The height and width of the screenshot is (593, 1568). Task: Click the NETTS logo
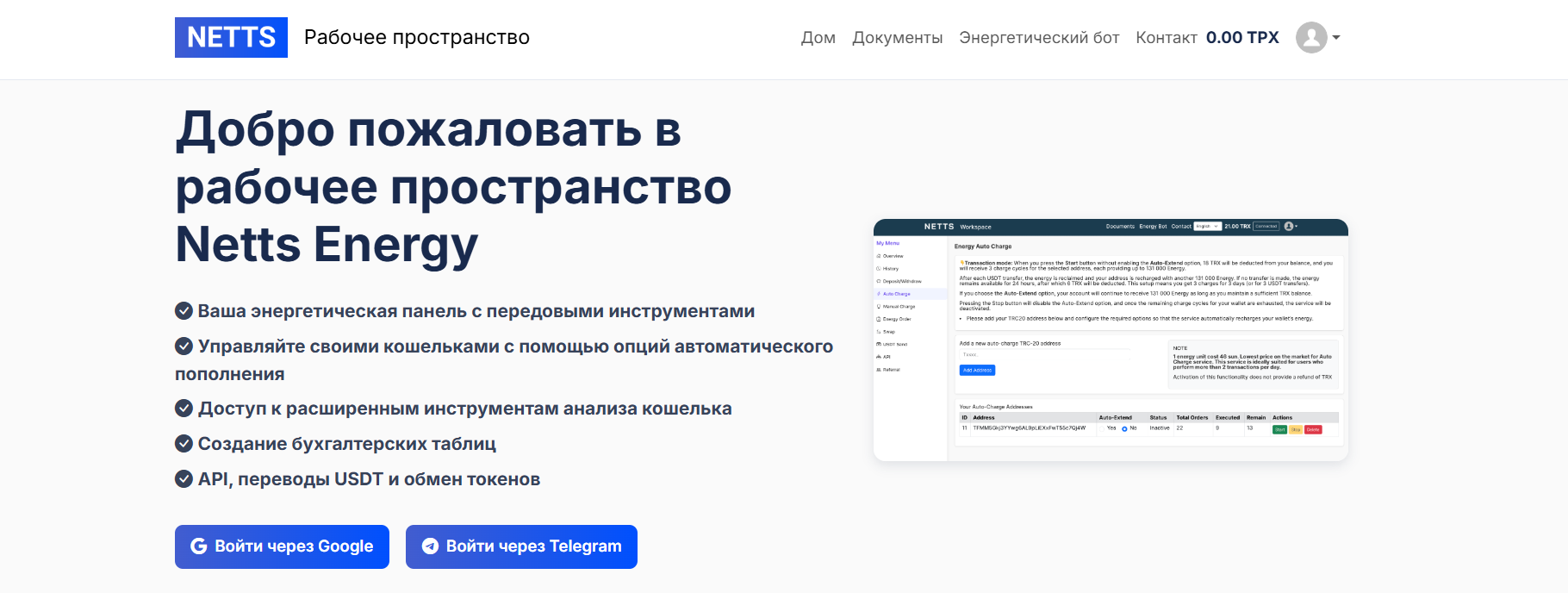click(231, 38)
